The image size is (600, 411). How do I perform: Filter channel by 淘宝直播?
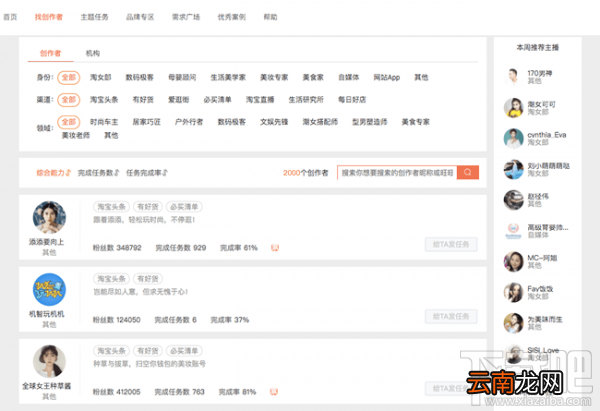(260, 99)
